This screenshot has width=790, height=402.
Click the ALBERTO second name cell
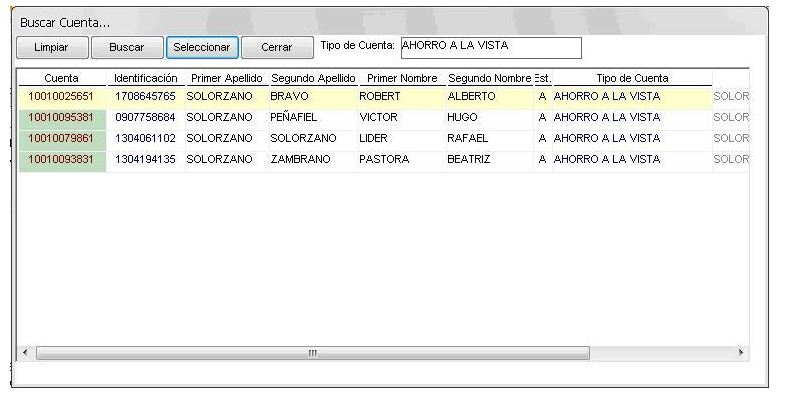coord(490,97)
